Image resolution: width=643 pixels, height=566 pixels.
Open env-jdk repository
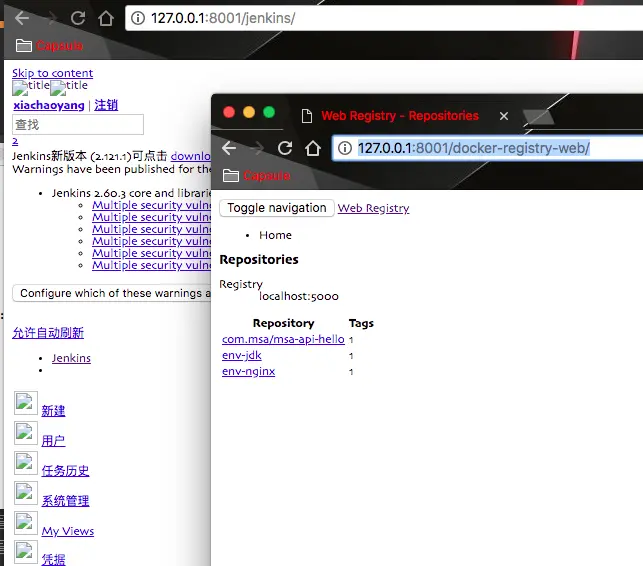[242, 355]
